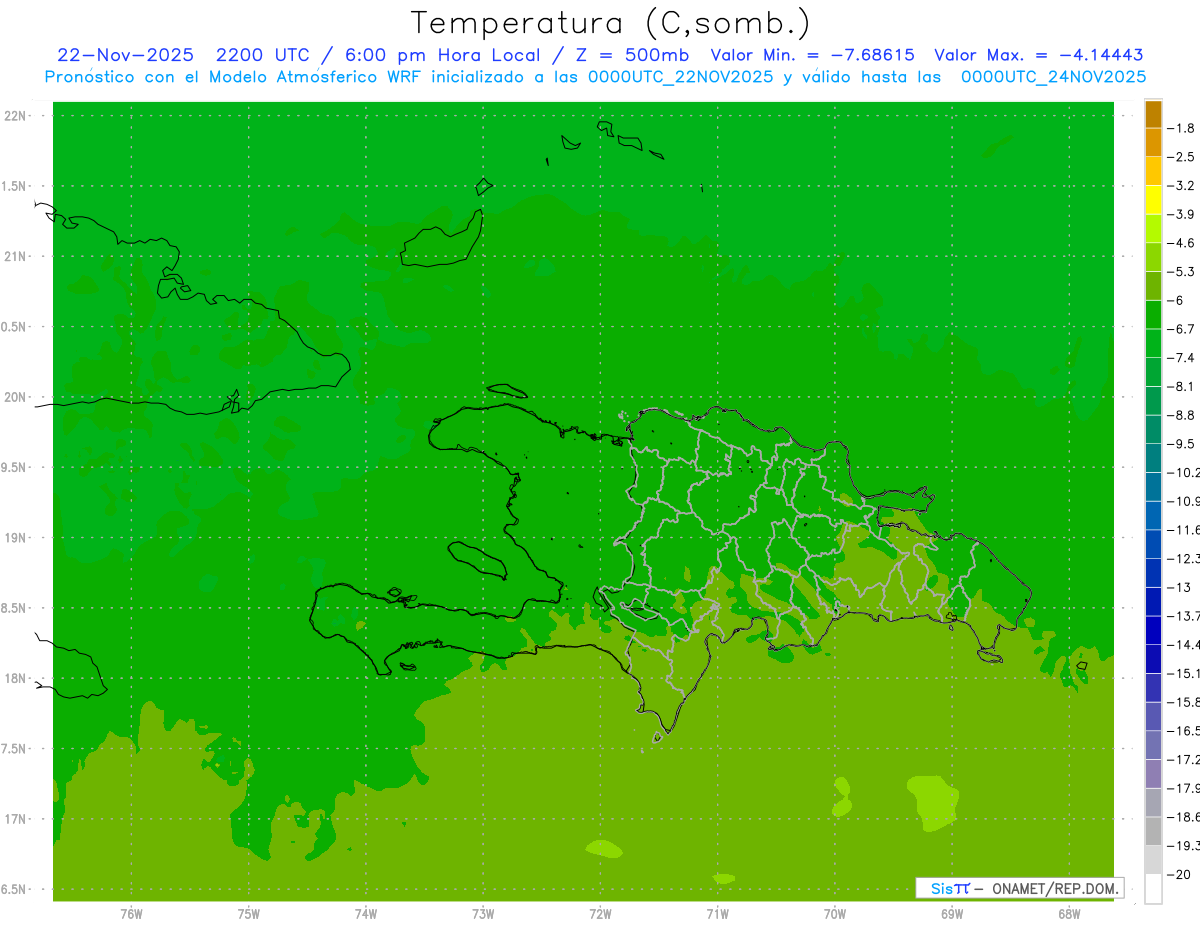Image resolution: width=1200 pixels, height=927 pixels.
Task: Click the "-20" colorbar value label
Action: coord(1180,875)
